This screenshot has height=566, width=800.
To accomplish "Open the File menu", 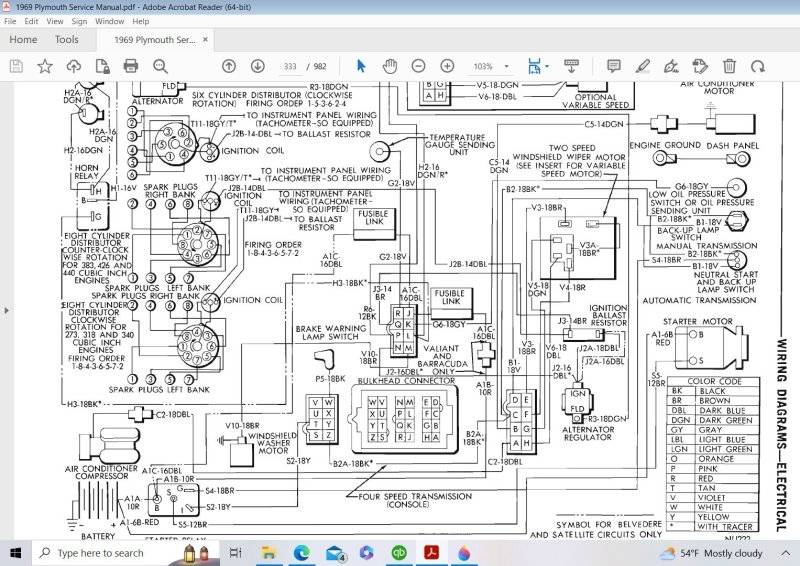I will pos(10,21).
